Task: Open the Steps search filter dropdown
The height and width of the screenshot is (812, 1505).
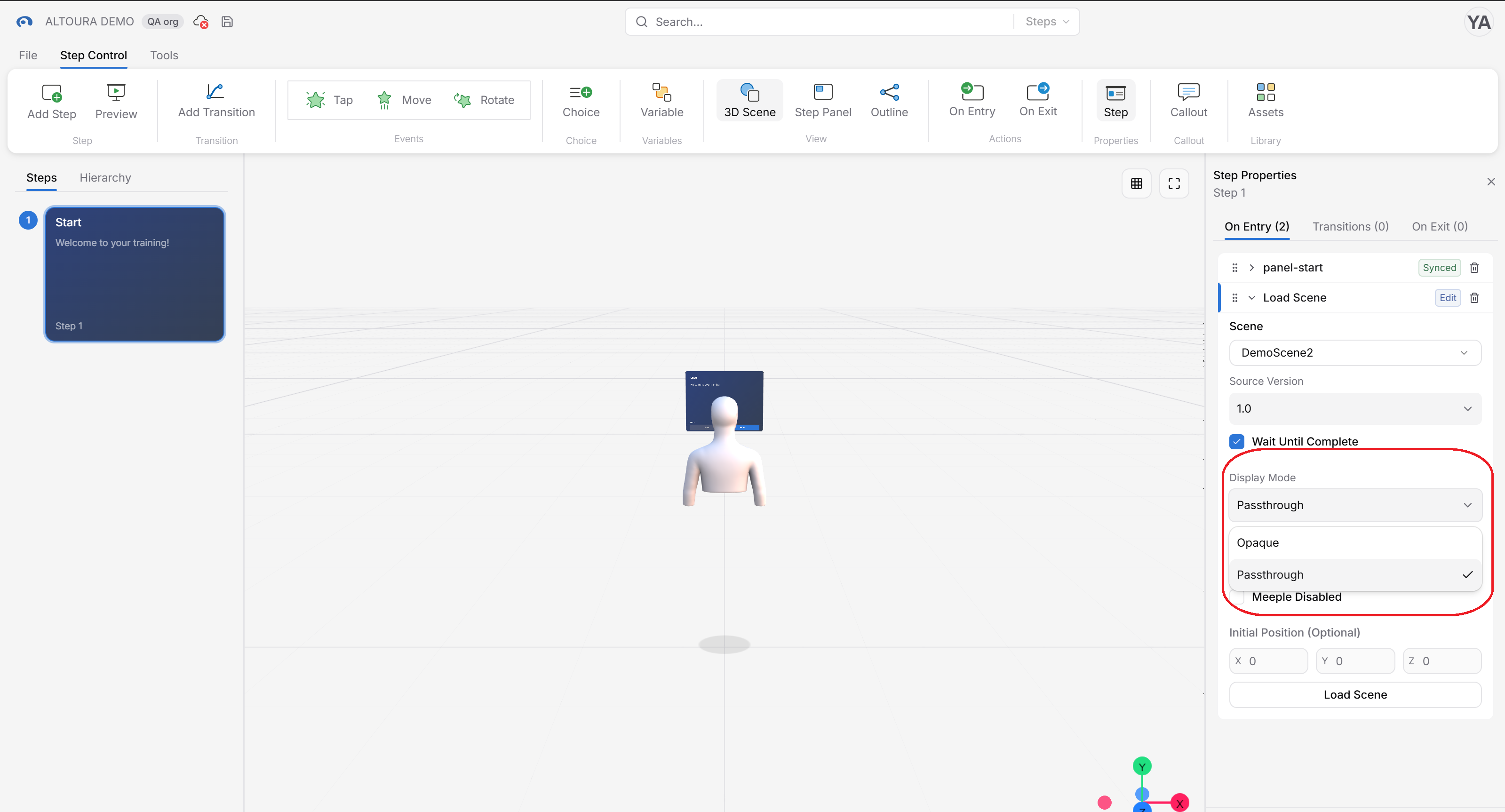Action: tap(1047, 22)
